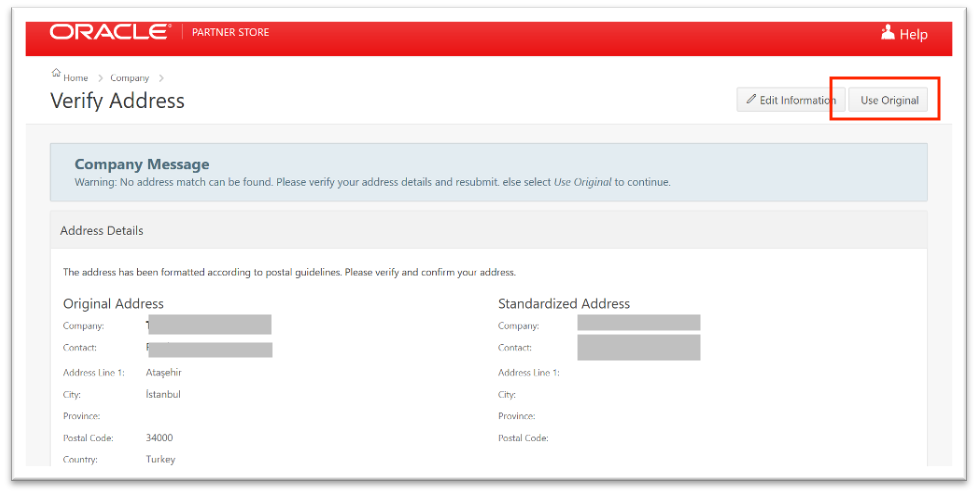Select the Company Message heading

[x=141, y=164]
